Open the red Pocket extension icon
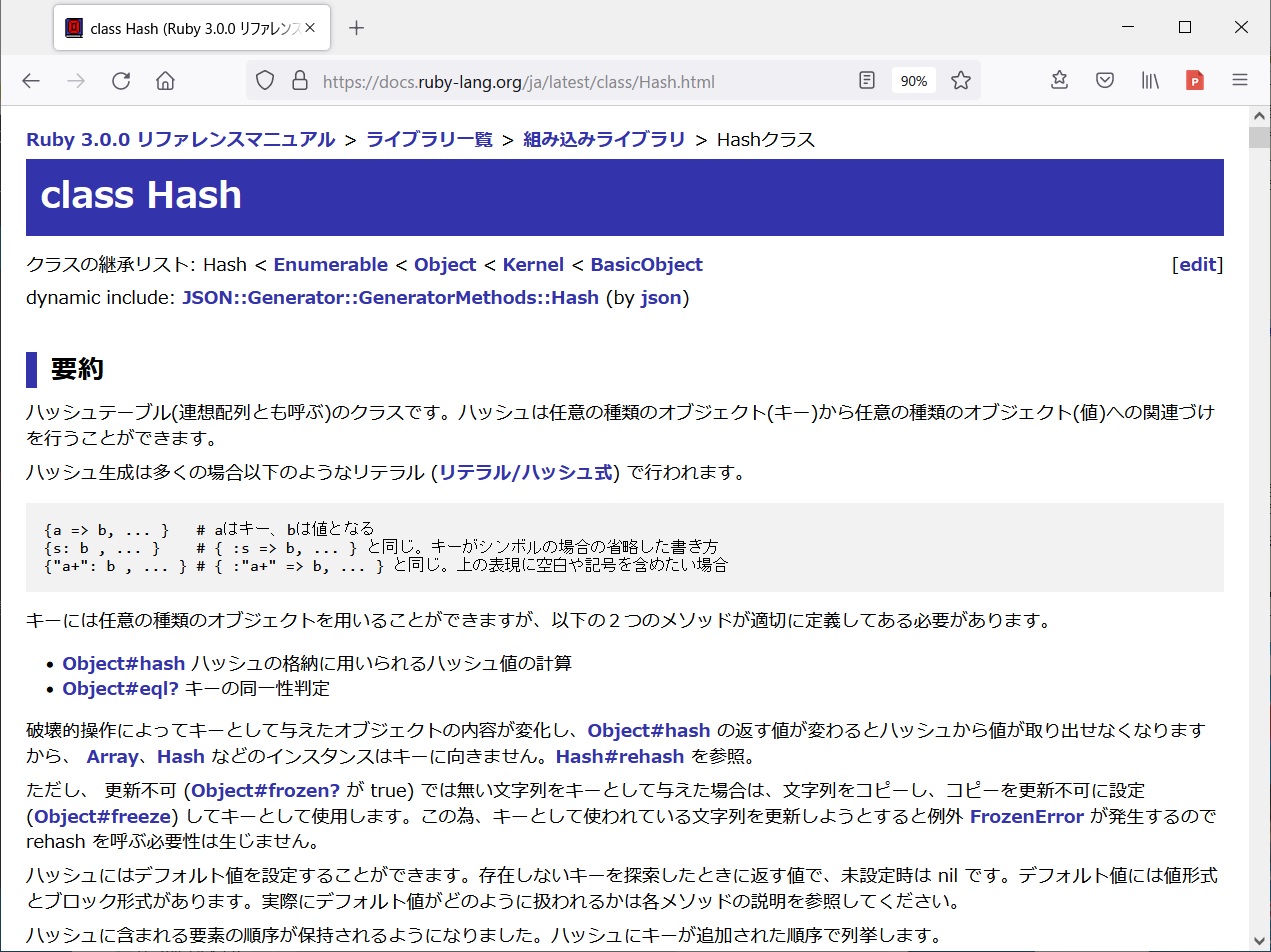1271x952 pixels. (1194, 80)
